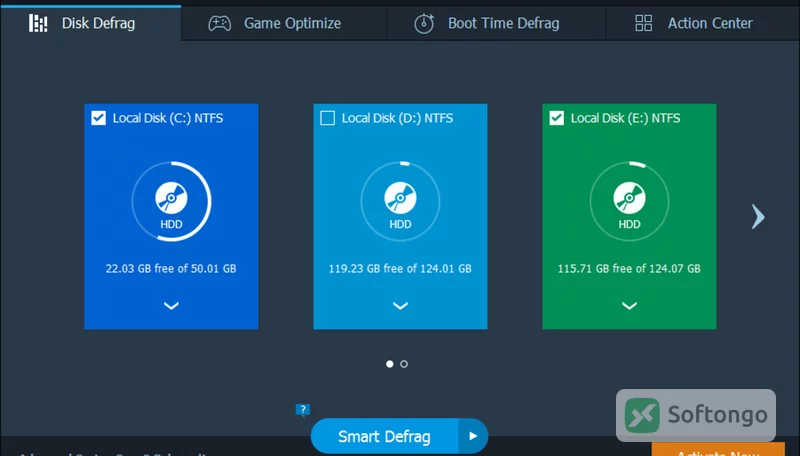Open the Boot Time Defrag tab
Viewport: 800px width, 456px height.
[496, 23]
